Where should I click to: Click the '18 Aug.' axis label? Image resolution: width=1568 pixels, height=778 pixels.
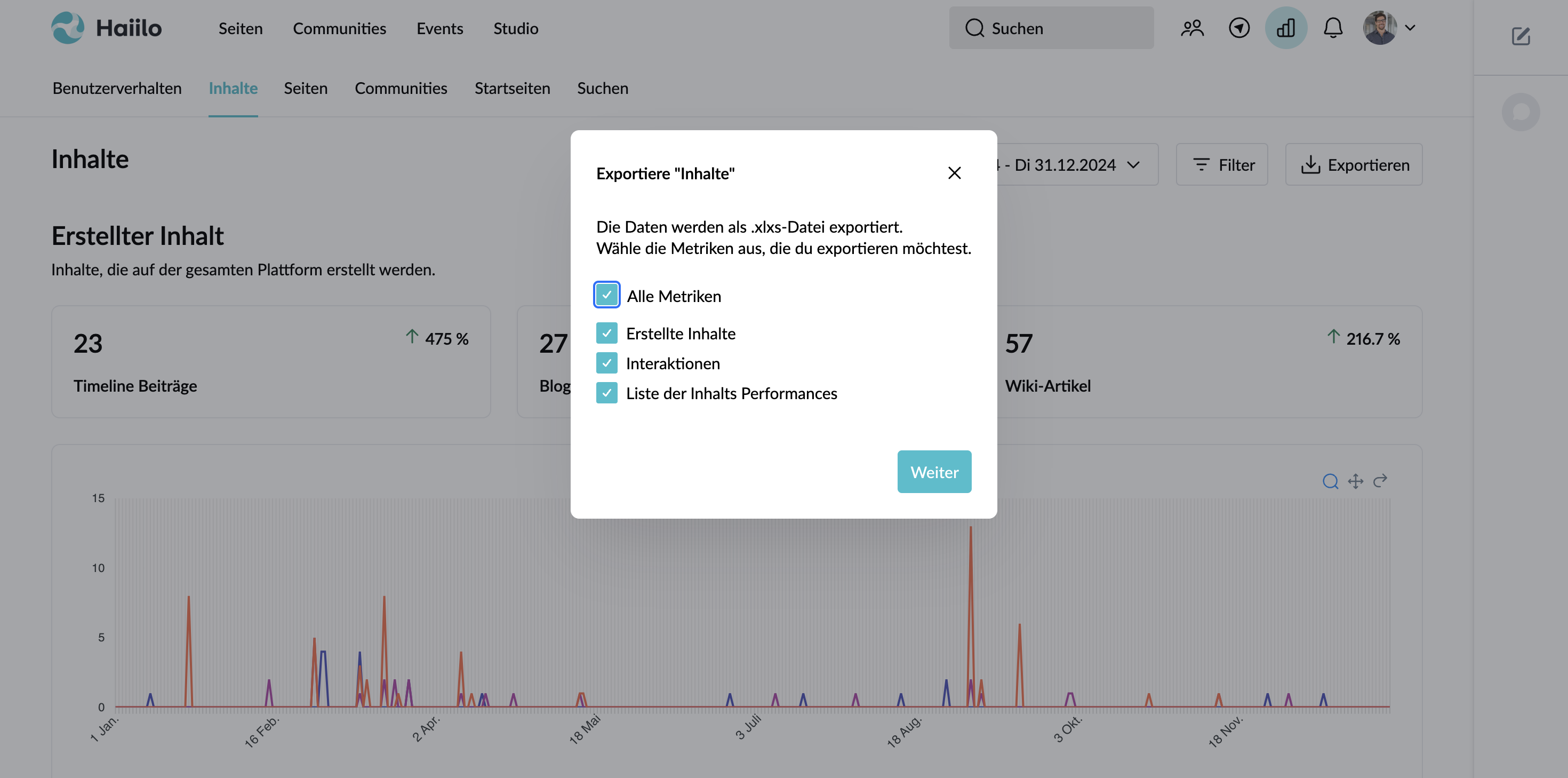904,732
